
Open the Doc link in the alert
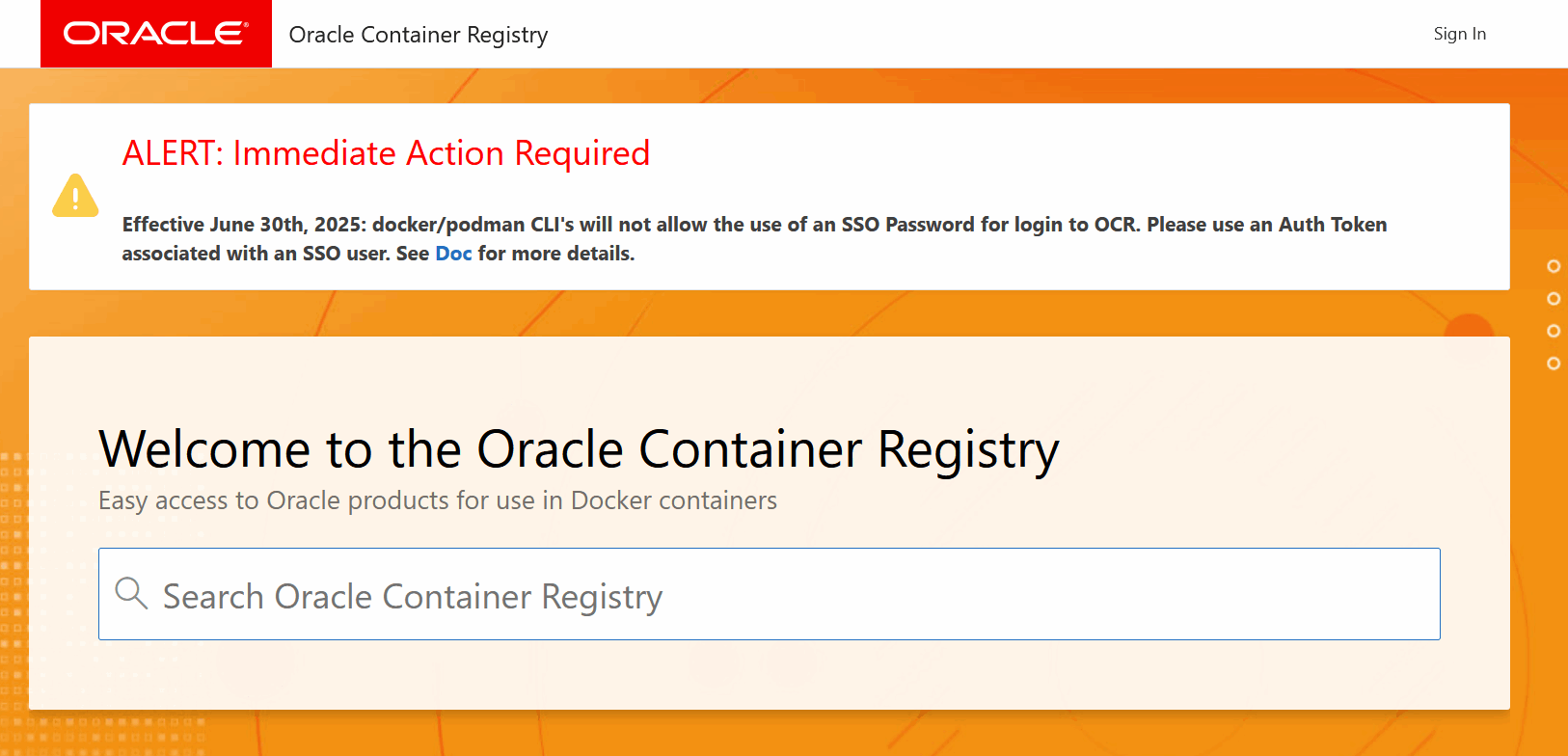[453, 254]
